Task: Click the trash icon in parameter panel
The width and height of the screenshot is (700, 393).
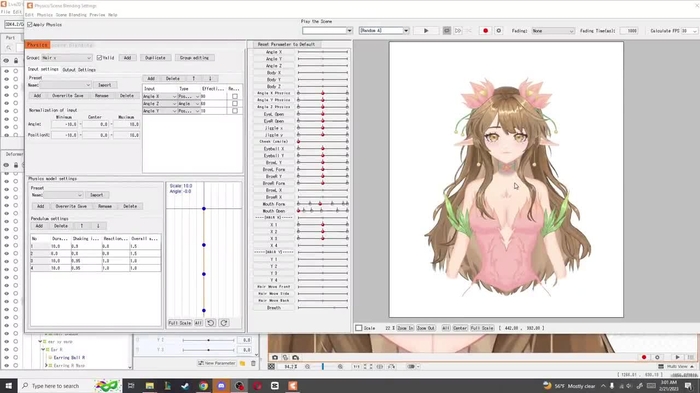Action: [x=253, y=364]
